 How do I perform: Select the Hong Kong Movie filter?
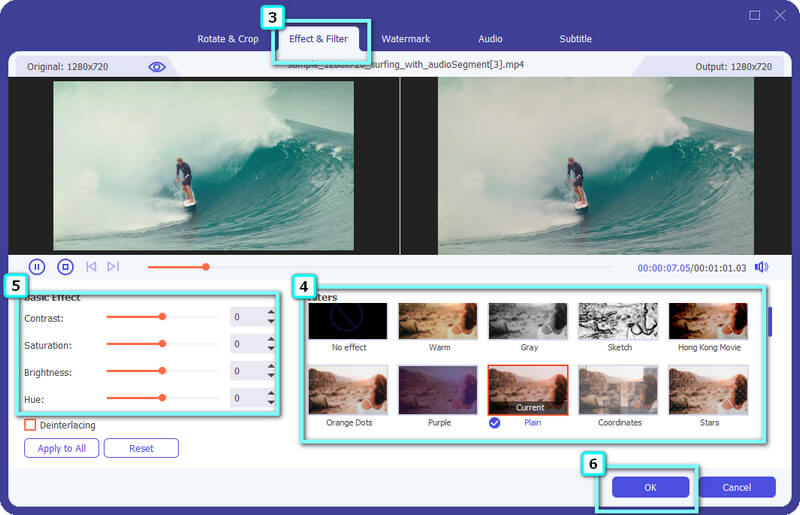pos(708,321)
